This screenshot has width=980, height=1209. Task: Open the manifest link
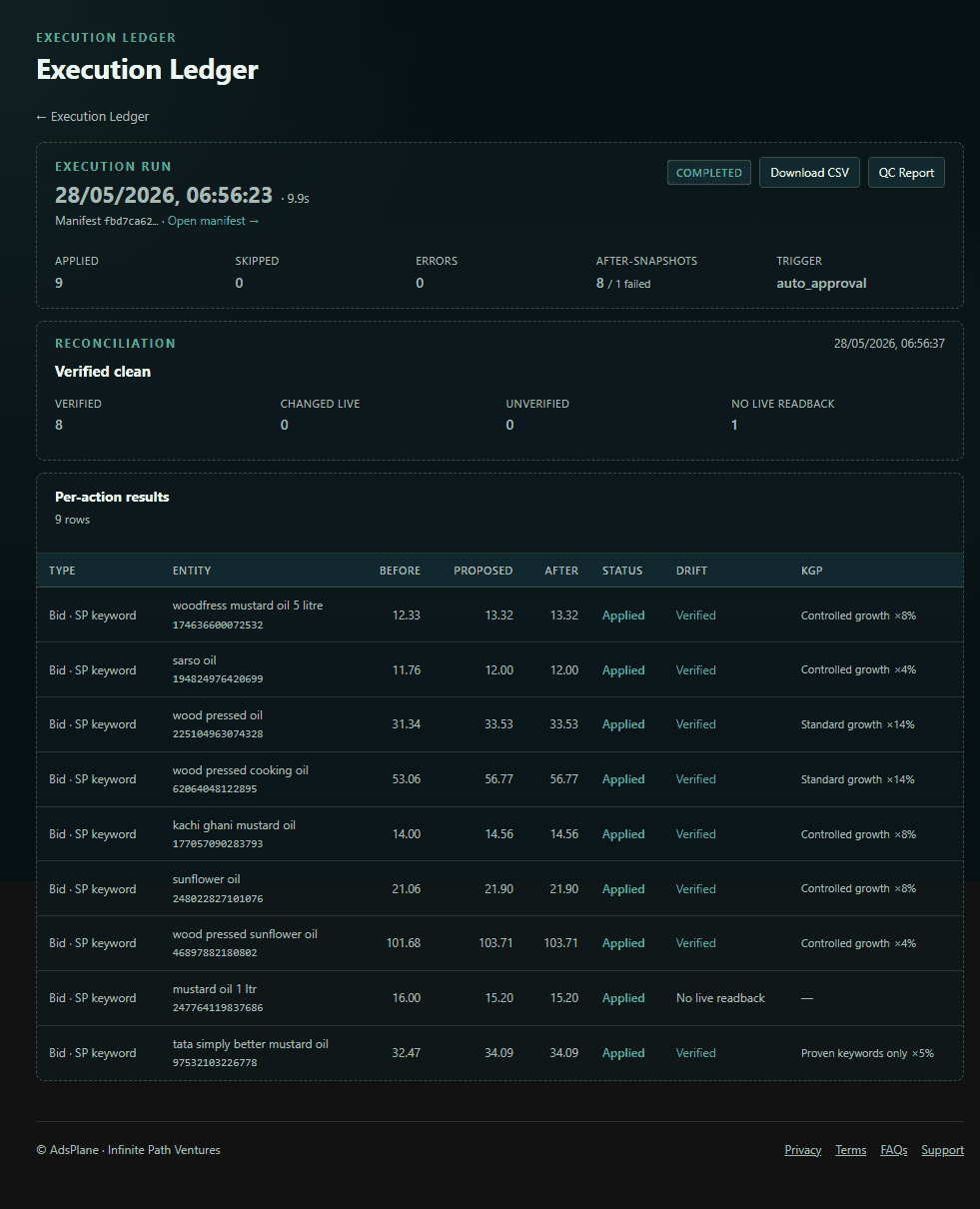(213, 221)
